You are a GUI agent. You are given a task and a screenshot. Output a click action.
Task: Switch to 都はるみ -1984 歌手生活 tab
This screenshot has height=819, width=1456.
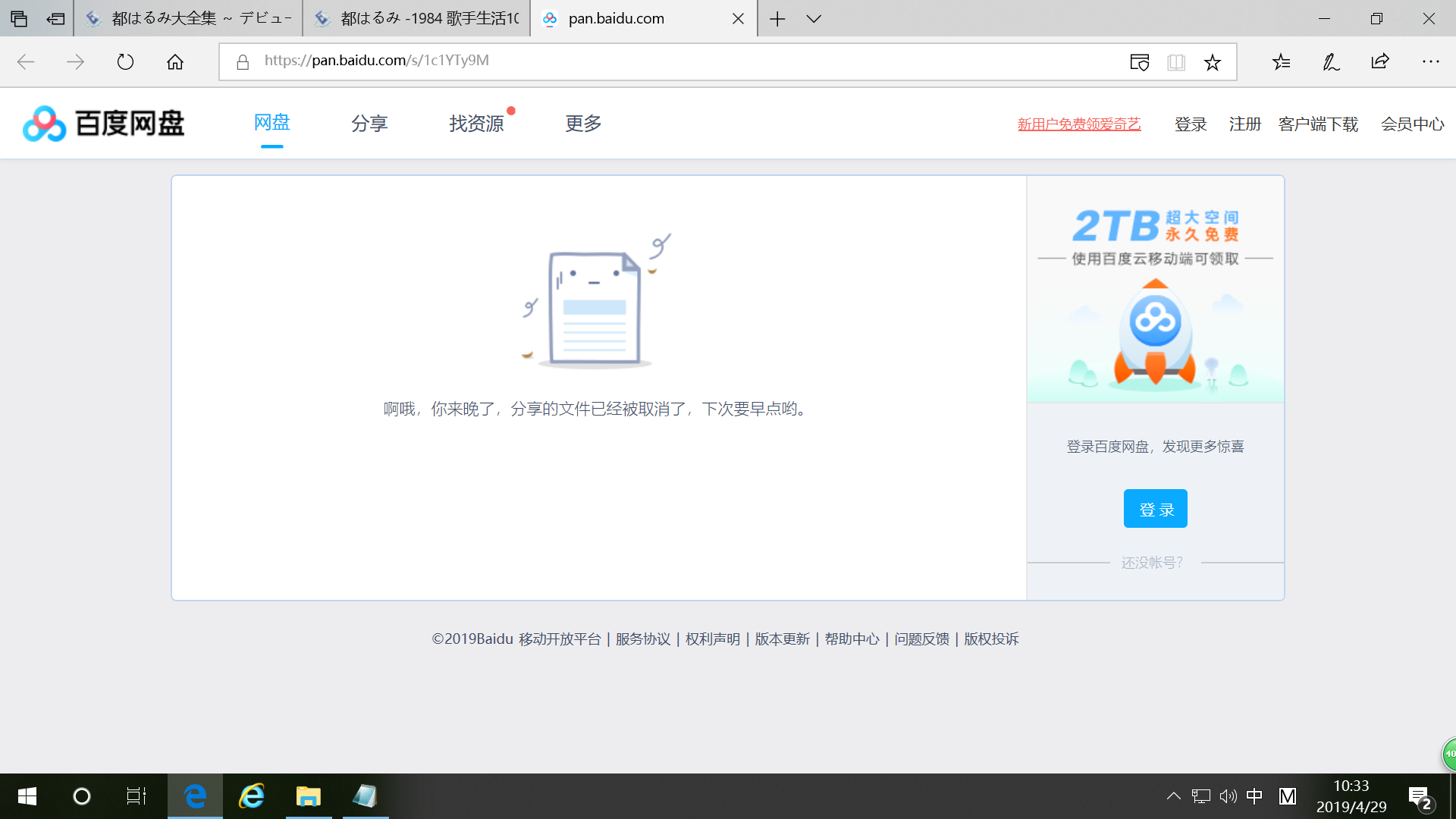pyautogui.click(x=416, y=18)
